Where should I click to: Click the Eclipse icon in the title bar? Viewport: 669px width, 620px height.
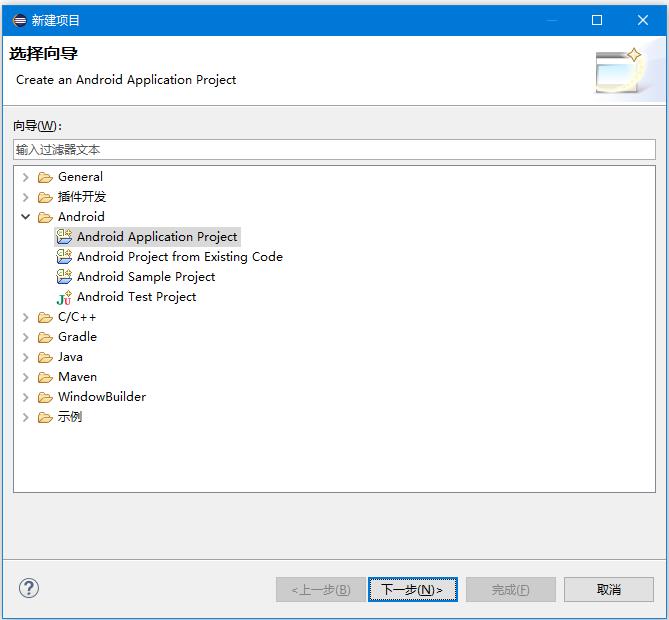point(20,20)
